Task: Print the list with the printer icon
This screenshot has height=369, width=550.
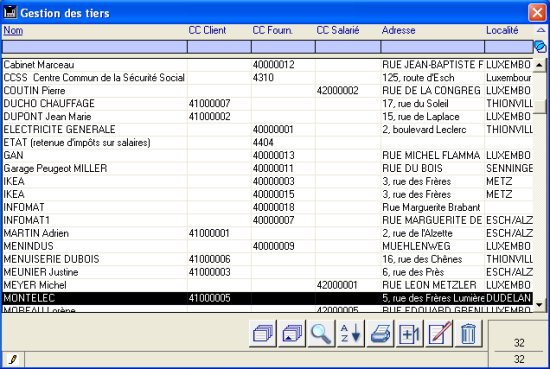Action: [380, 334]
